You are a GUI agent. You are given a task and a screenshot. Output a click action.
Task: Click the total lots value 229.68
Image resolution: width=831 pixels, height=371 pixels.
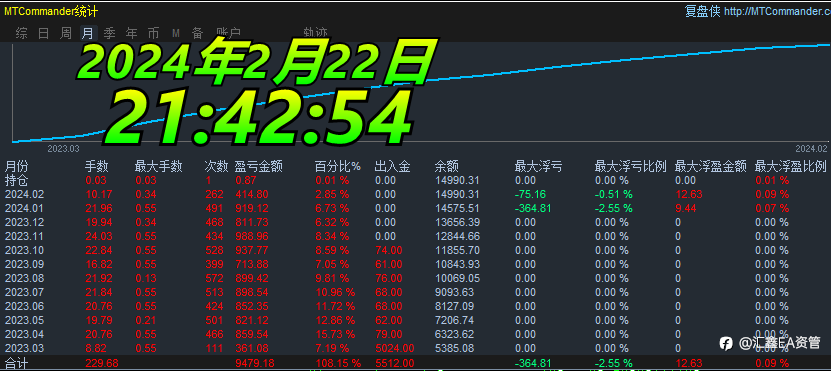click(x=102, y=363)
